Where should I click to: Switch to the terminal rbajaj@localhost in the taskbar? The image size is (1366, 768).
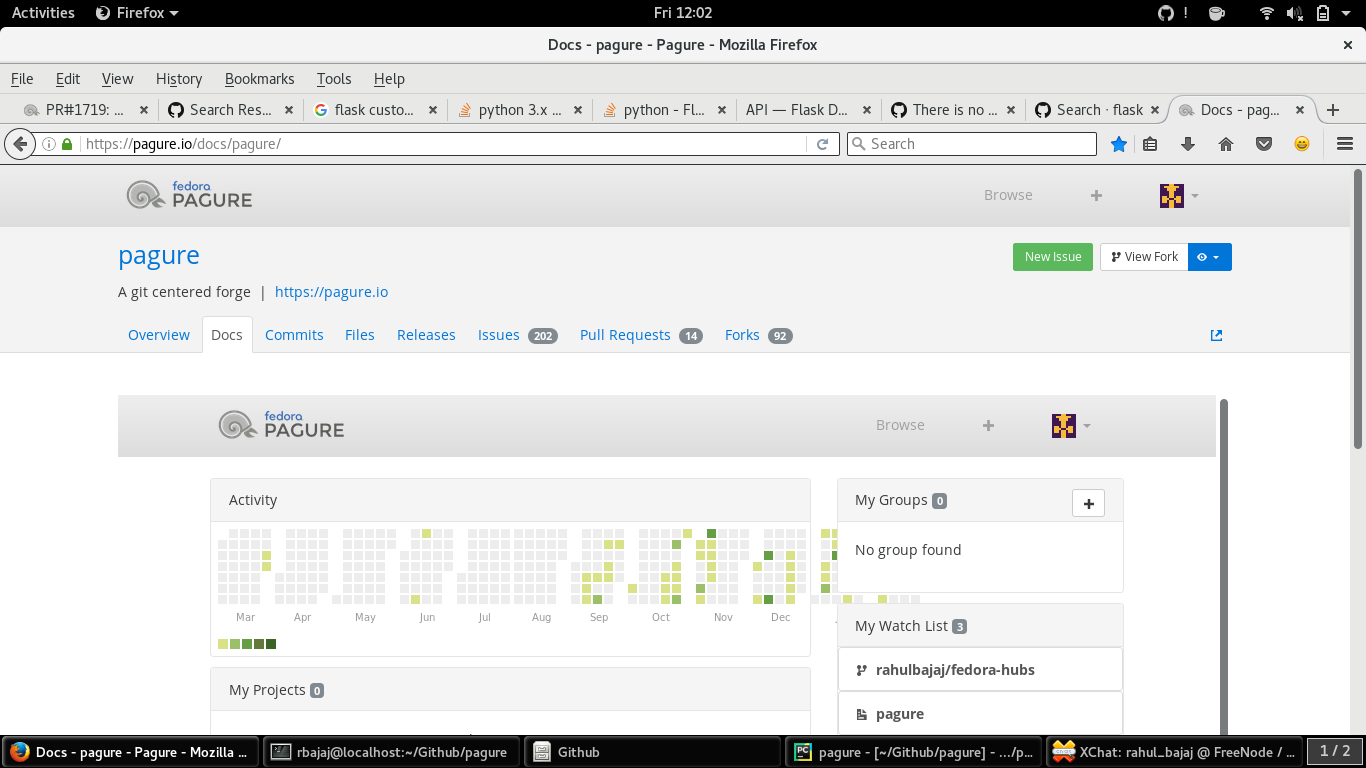pos(390,752)
